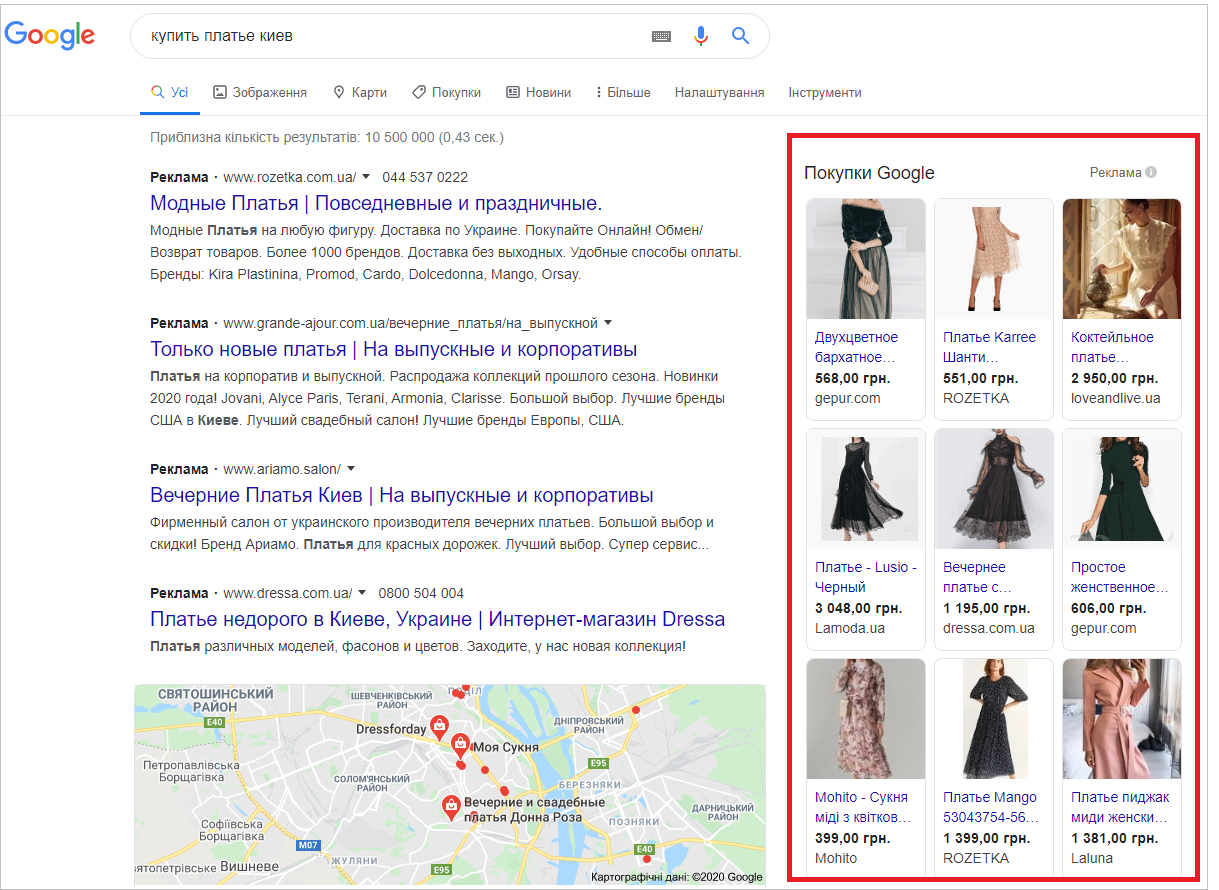
Task: Click seller name Laluna
Action: [1092, 858]
